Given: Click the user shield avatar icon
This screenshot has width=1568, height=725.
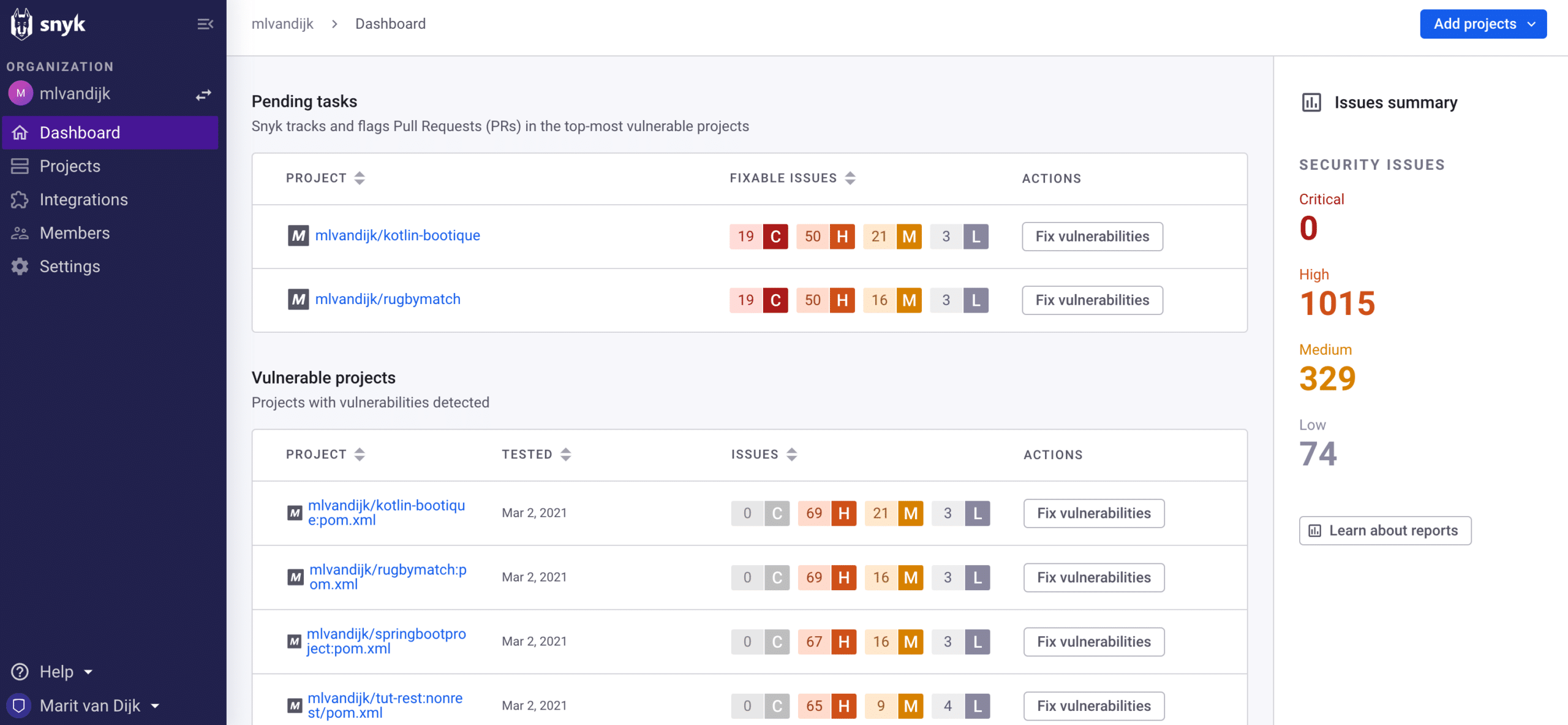Looking at the screenshot, I should click(x=19, y=705).
